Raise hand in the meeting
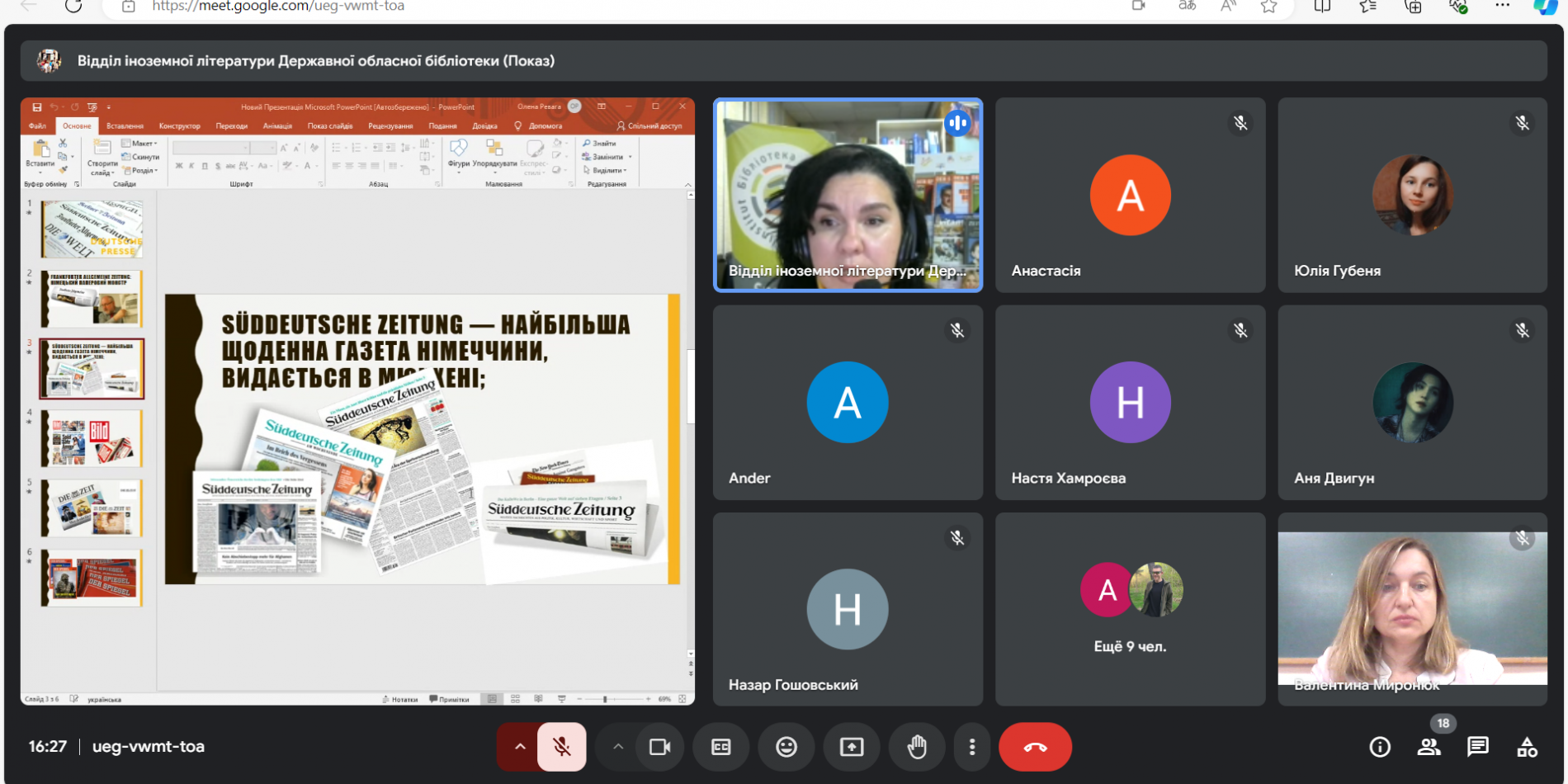 (x=917, y=747)
